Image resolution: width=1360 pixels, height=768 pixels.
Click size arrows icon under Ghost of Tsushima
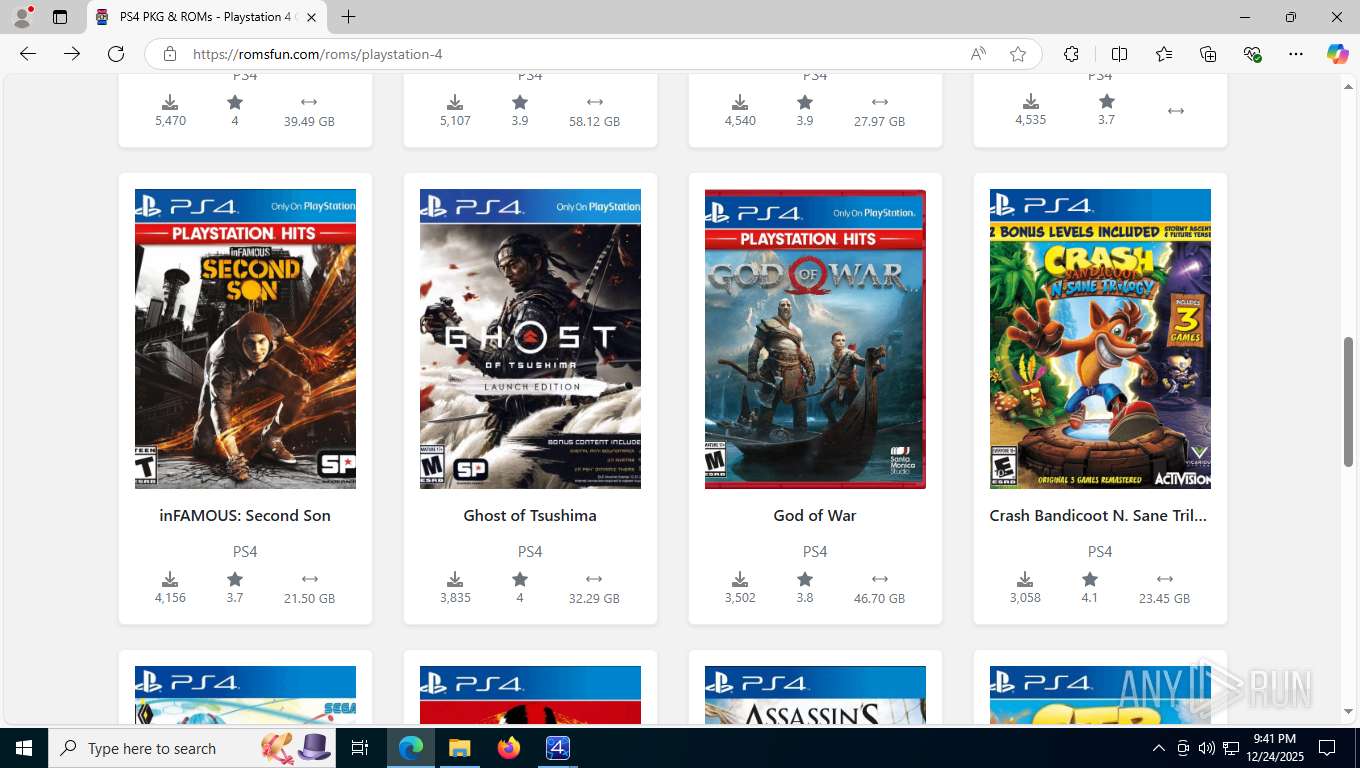point(594,579)
